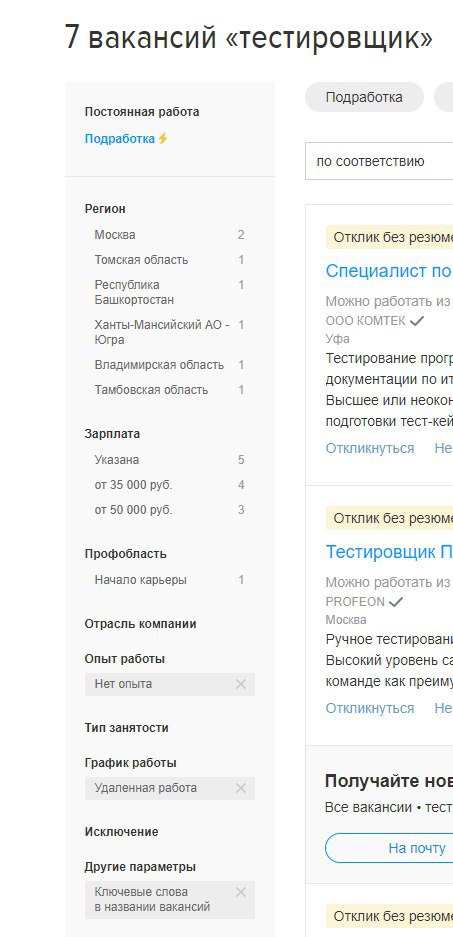
Task: Expand the График работы section
Action: [x=130, y=763]
